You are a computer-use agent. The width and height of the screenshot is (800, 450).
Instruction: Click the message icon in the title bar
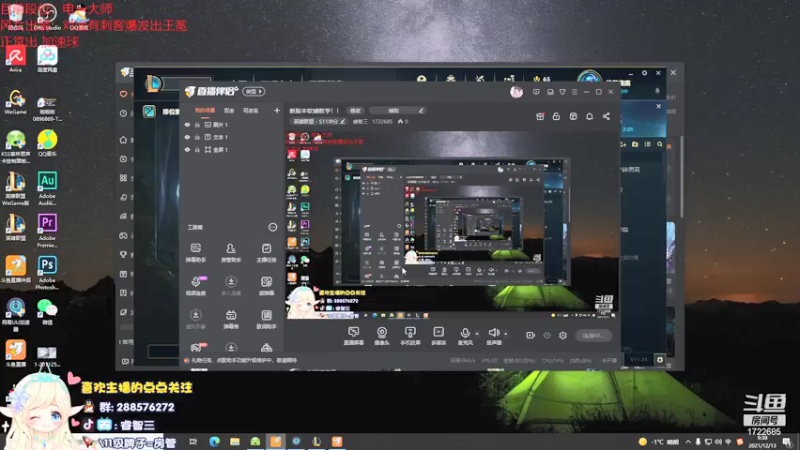[x=536, y=92]
